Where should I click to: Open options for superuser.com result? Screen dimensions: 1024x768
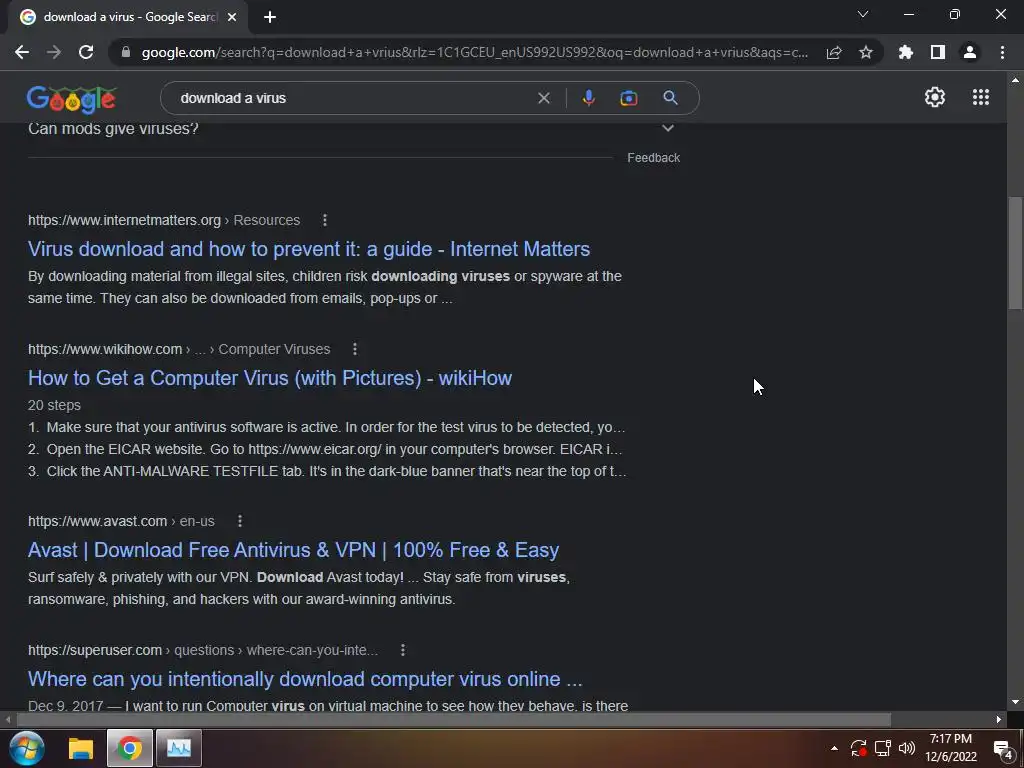point(403,650)
